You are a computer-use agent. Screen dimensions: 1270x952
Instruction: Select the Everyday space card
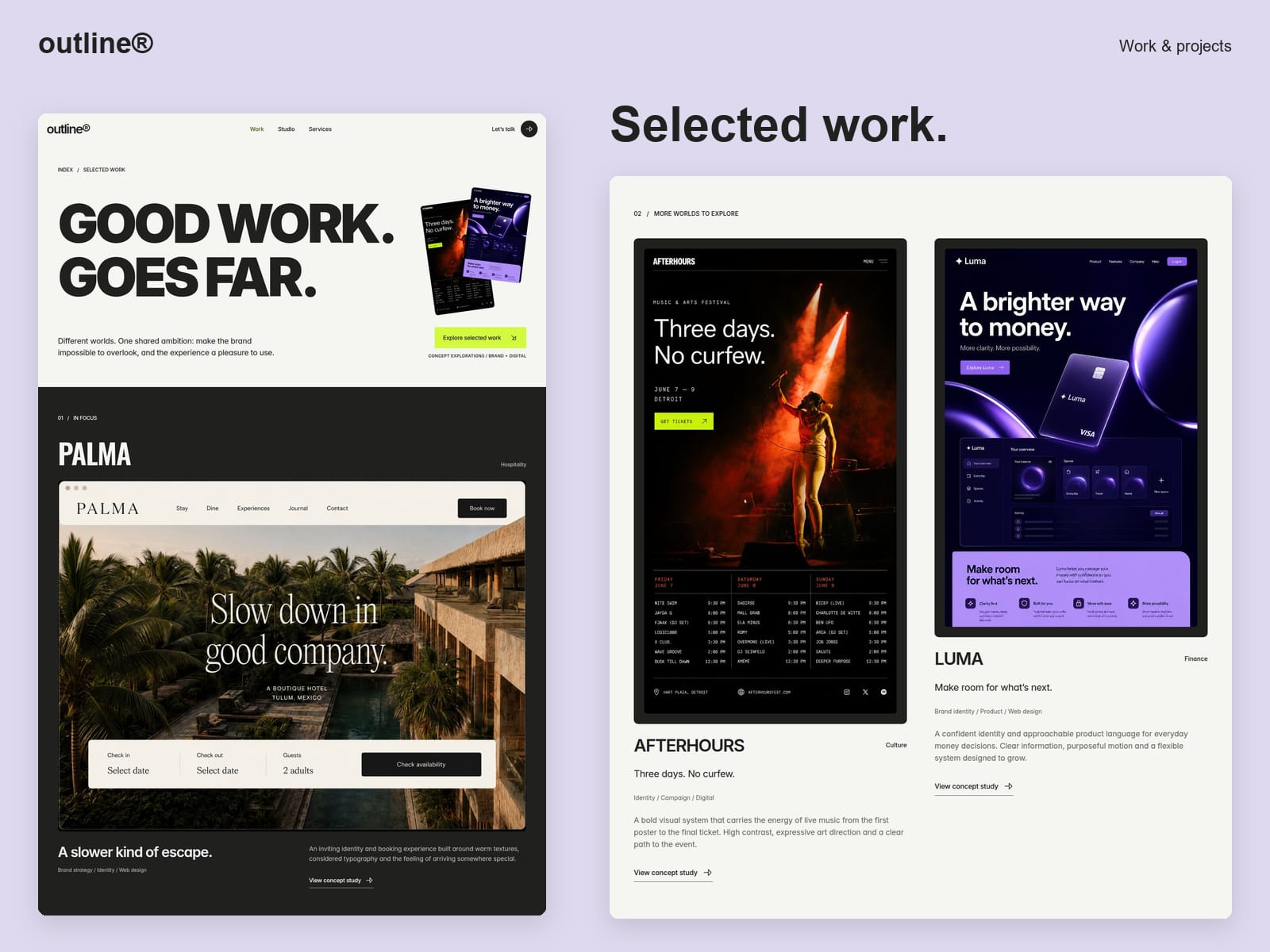pos(1076,482)
